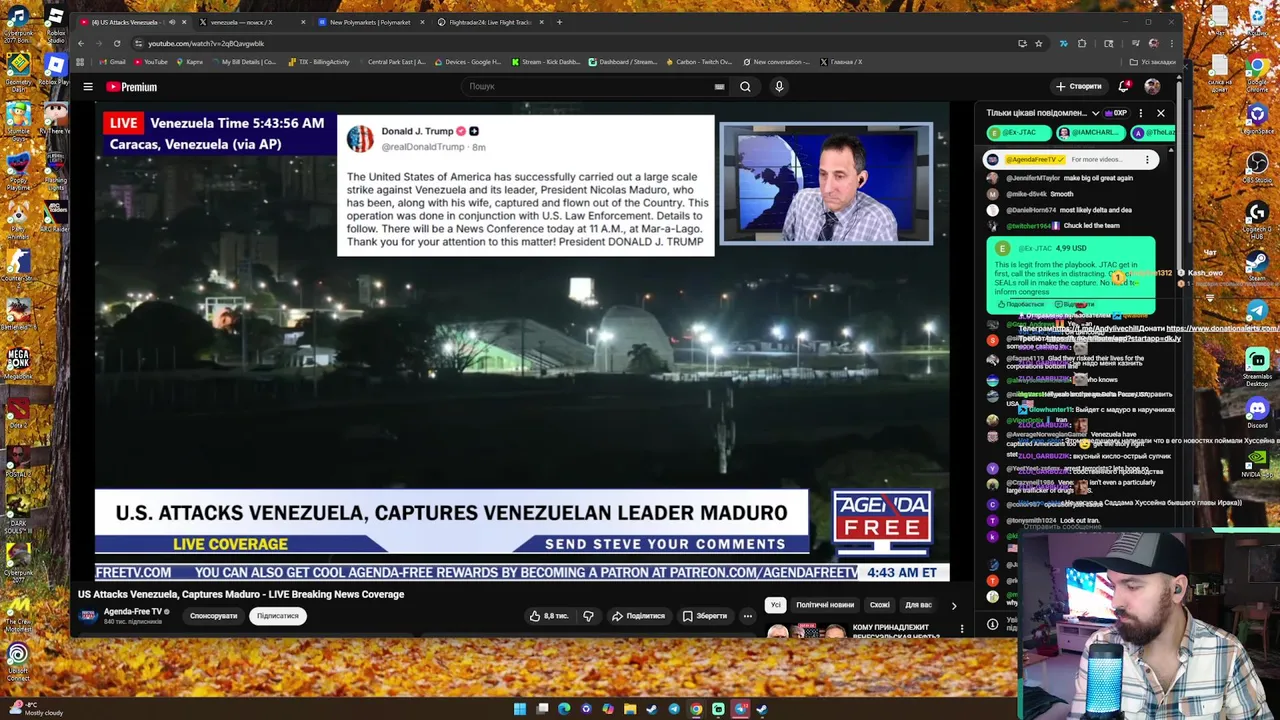
Task: Select the 'Політичні новини' filter chip
Action: [x=825, y=605]
